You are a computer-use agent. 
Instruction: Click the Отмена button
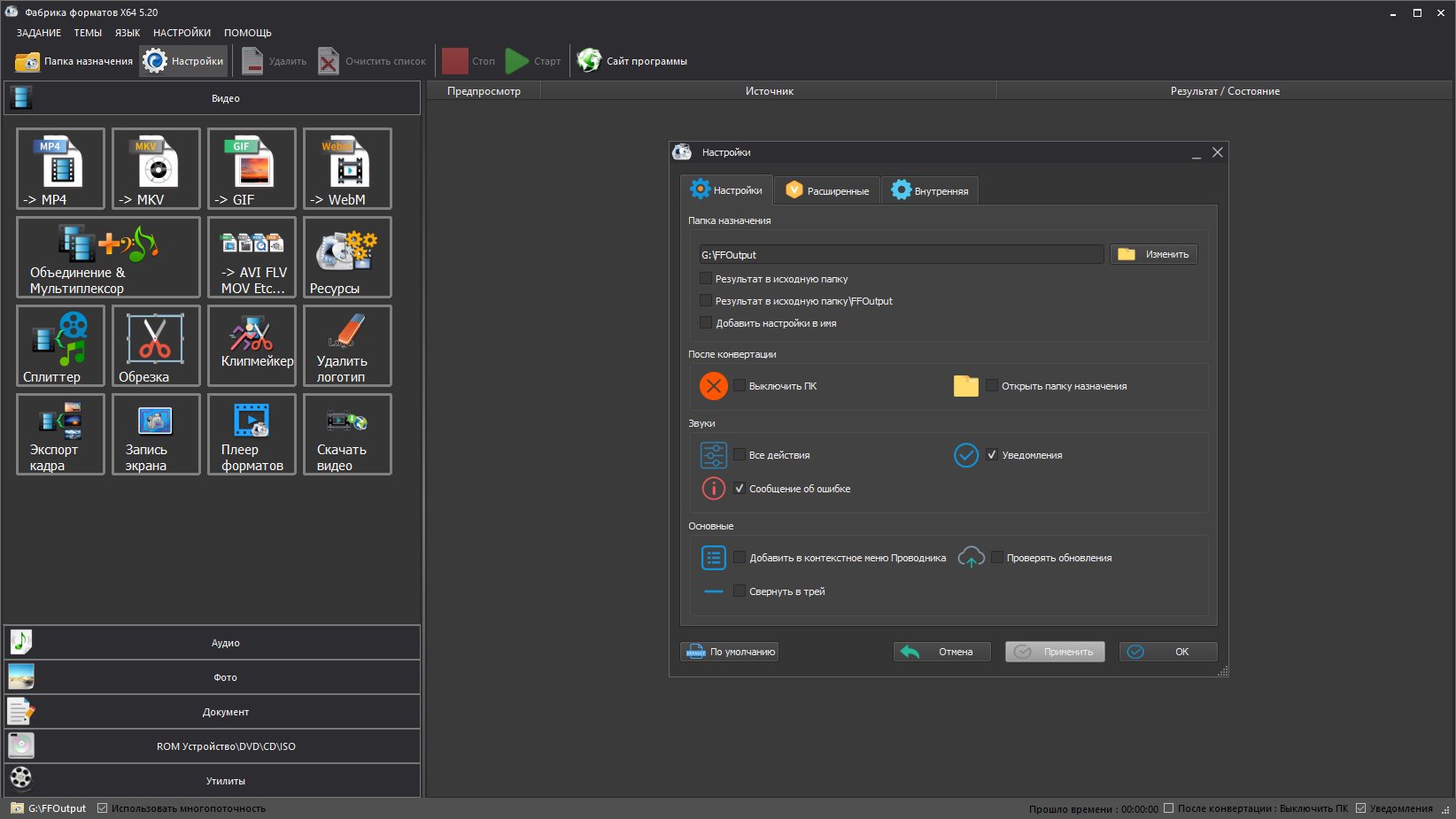[942, 652]
